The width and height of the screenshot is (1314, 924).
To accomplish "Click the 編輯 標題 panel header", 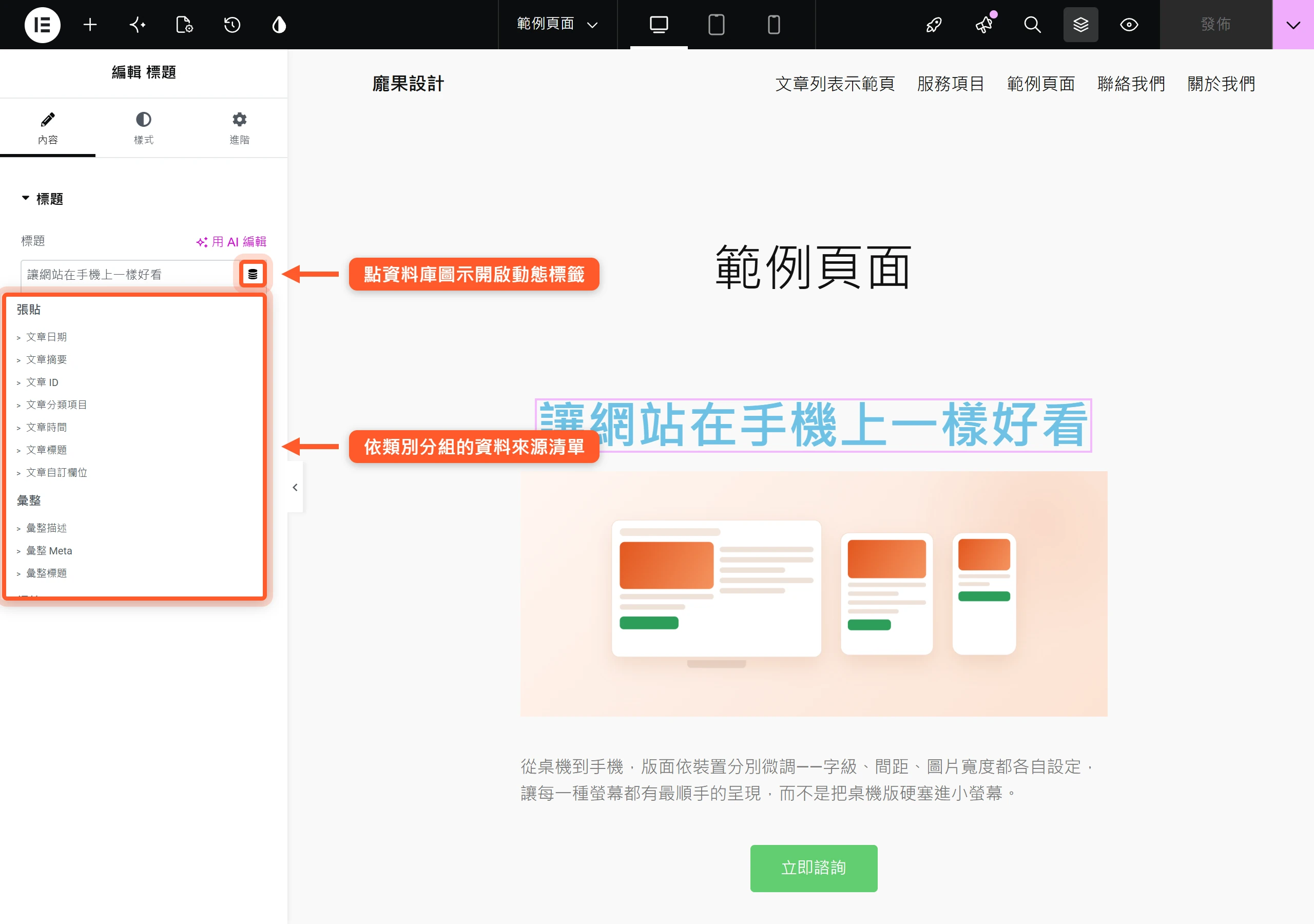I will tap(144, 72).
